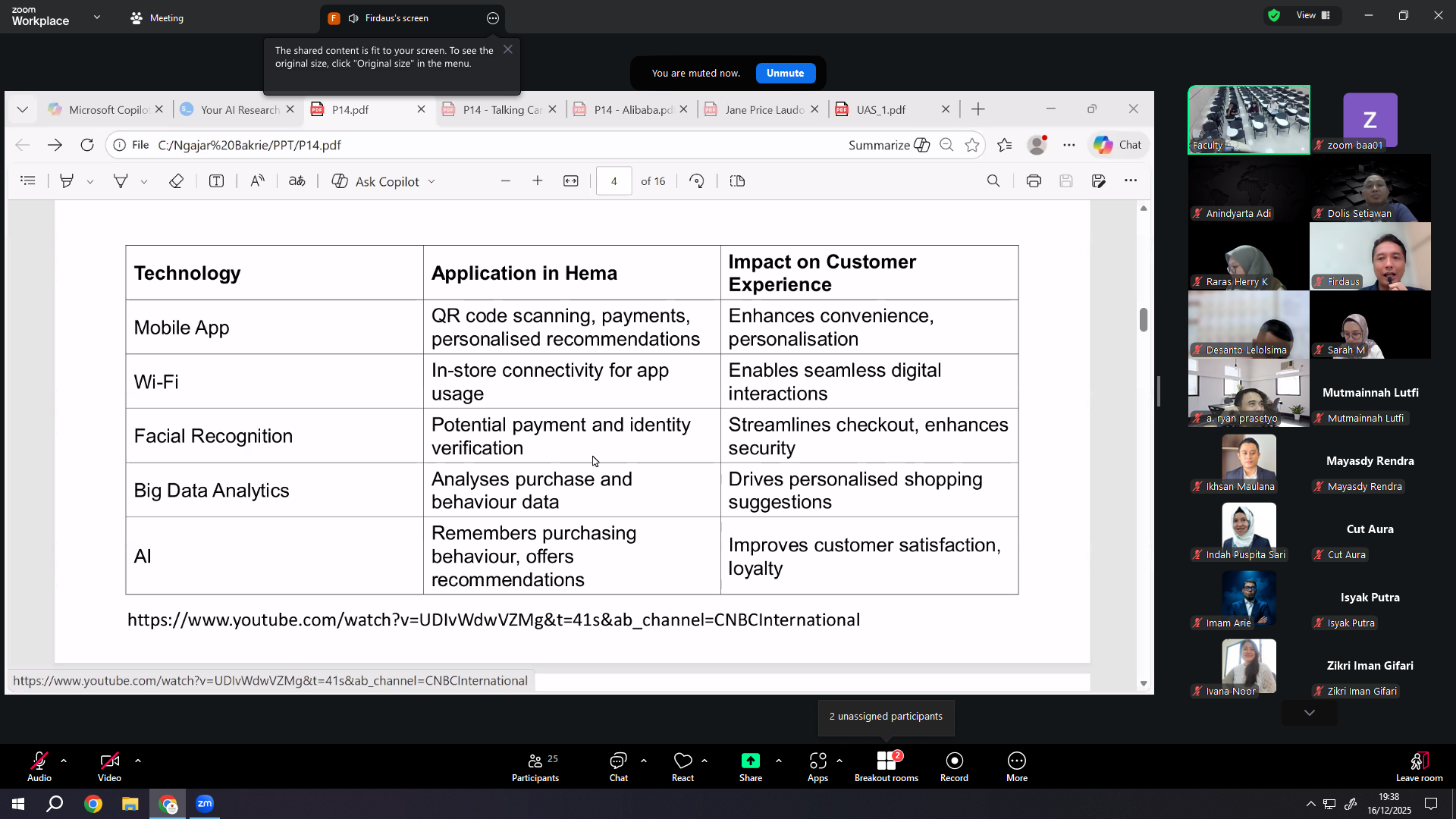Switch to P14 - Talking Car tab
Screen dimensions: 1456x819
click(499, 109)
